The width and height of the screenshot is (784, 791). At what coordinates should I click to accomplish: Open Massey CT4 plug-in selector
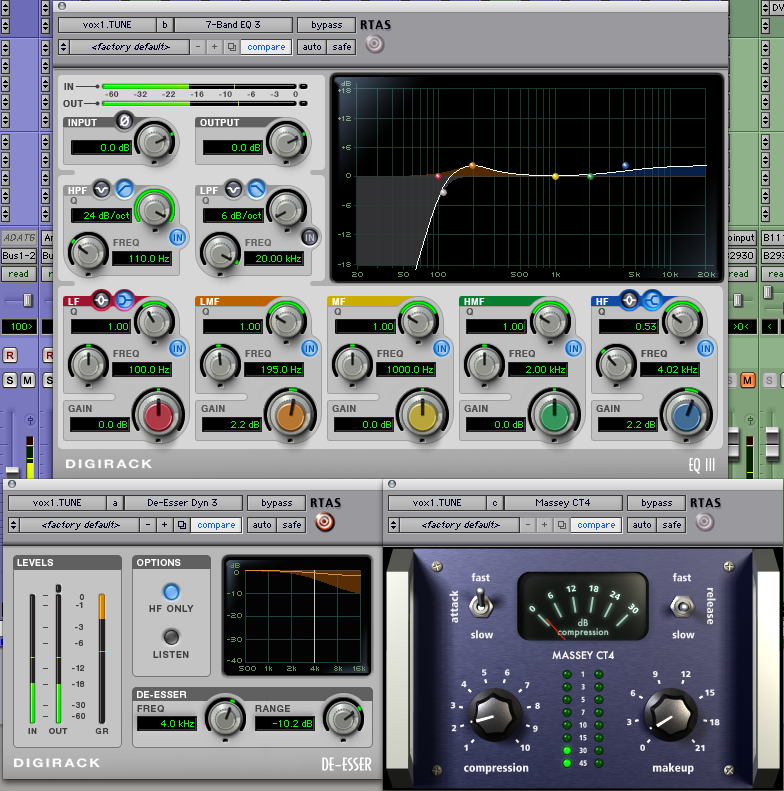(x=563, y=503)
